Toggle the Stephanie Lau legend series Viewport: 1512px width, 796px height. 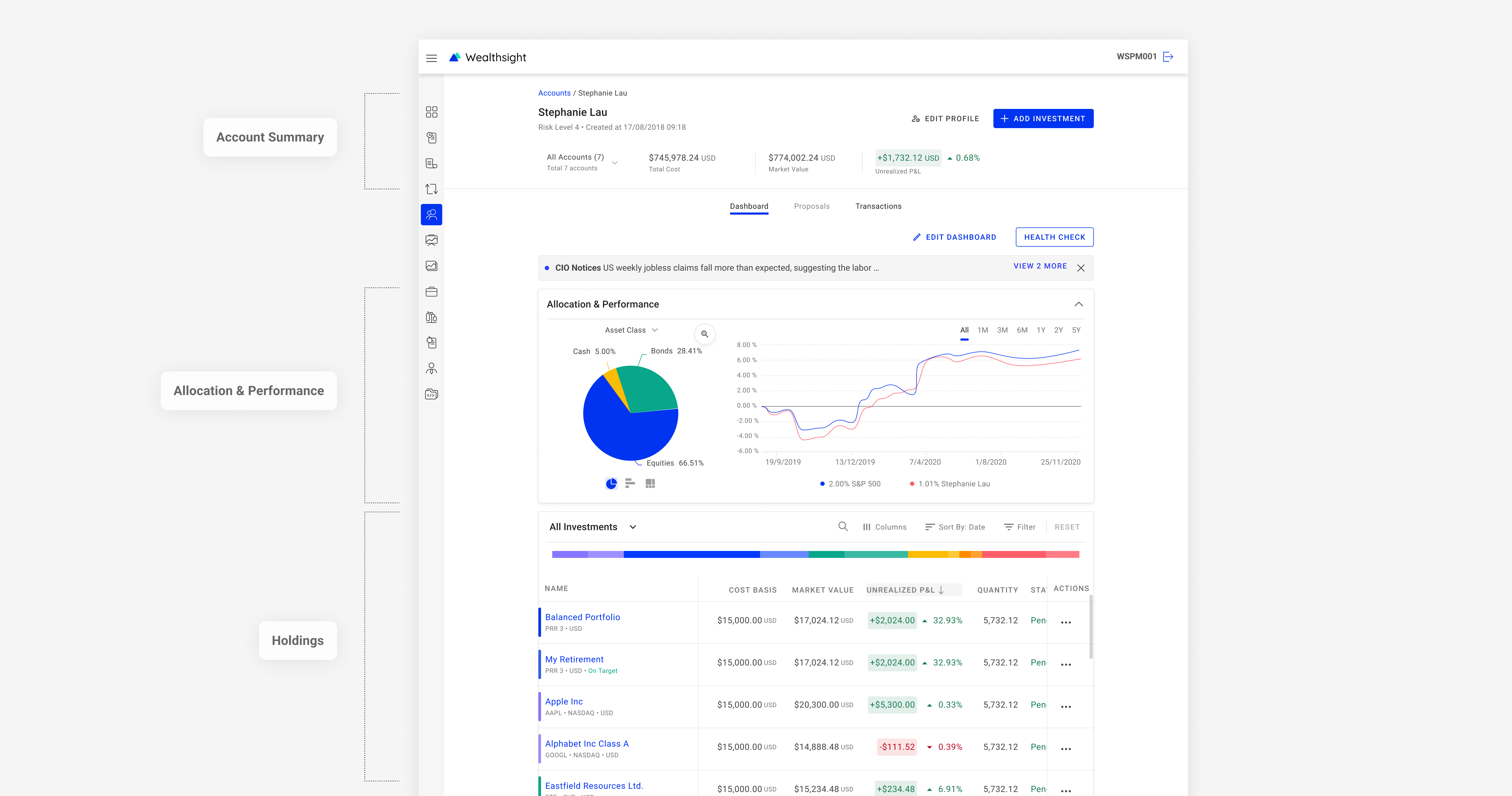point(950,484)
